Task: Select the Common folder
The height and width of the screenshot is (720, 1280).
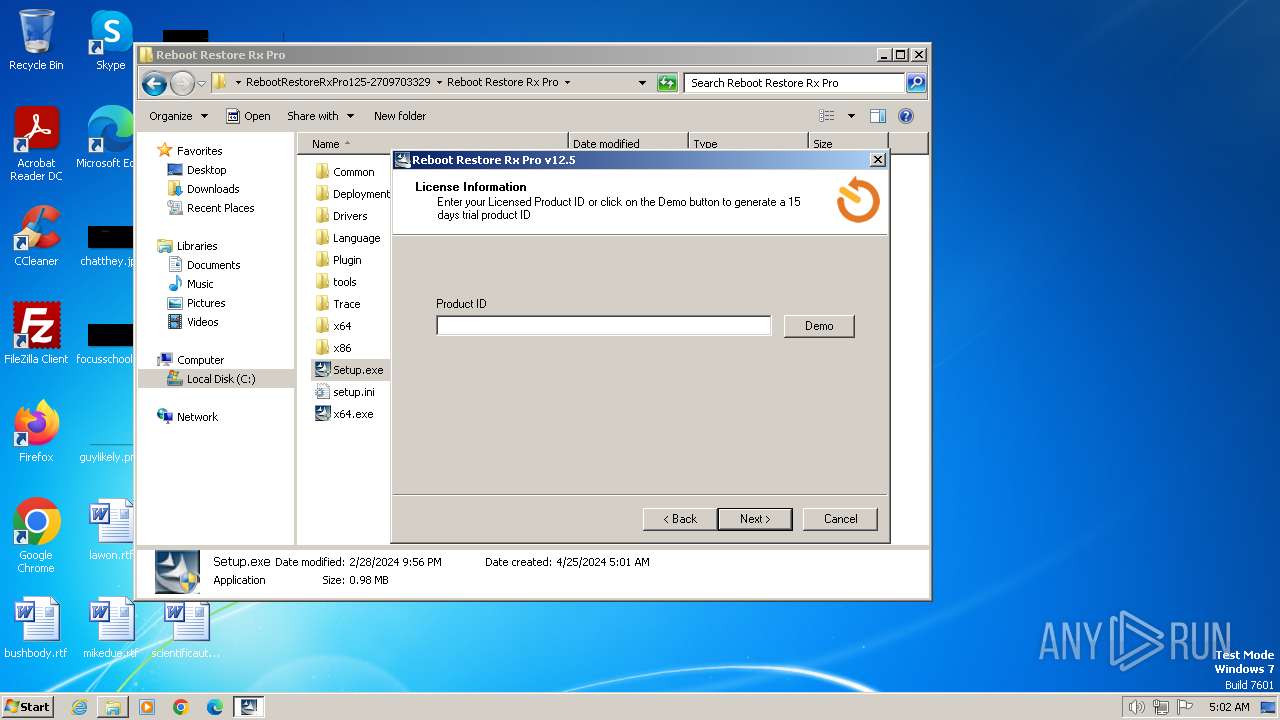Action: click(x=345, y=172)
